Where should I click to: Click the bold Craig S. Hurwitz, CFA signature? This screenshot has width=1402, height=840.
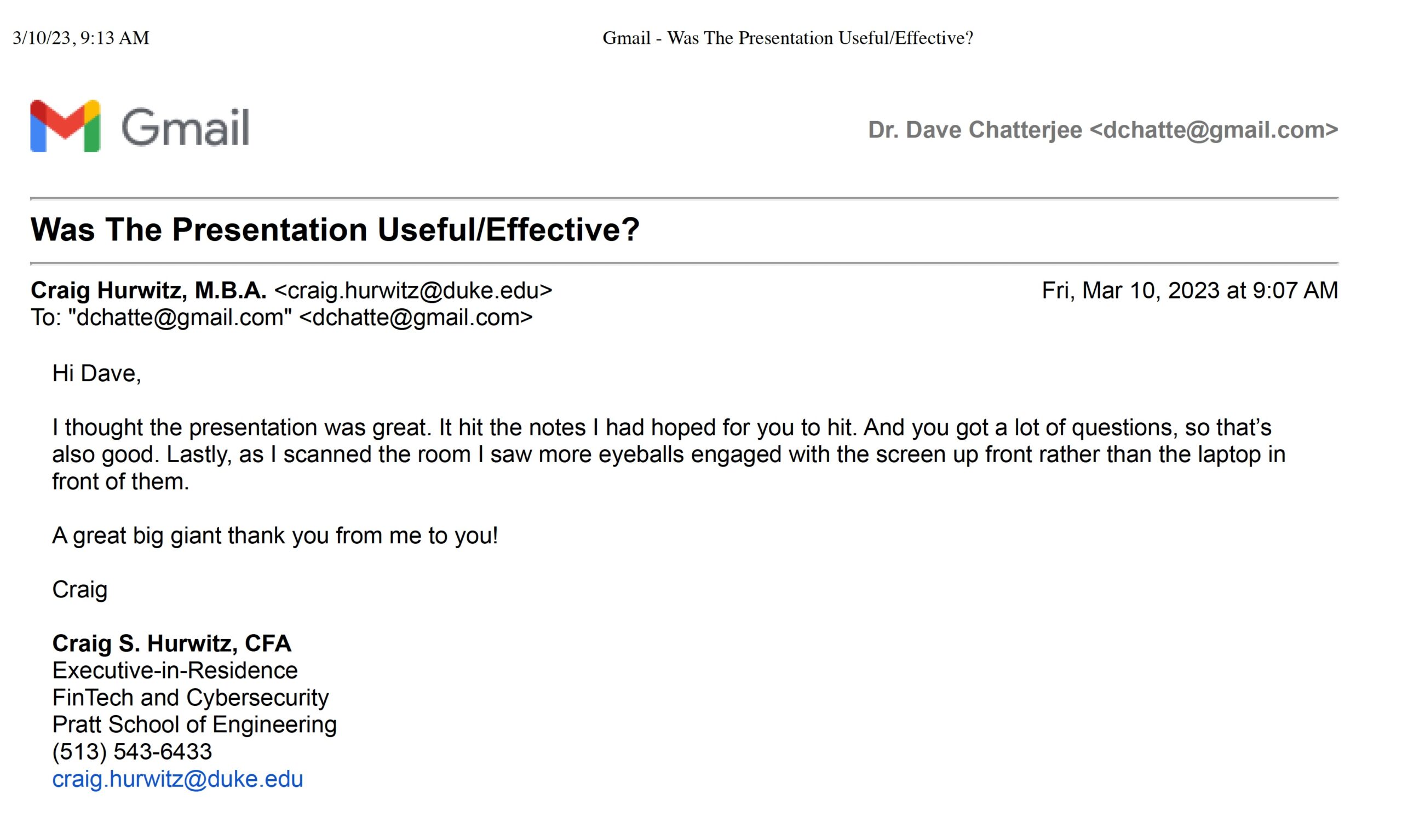(172, 643)
